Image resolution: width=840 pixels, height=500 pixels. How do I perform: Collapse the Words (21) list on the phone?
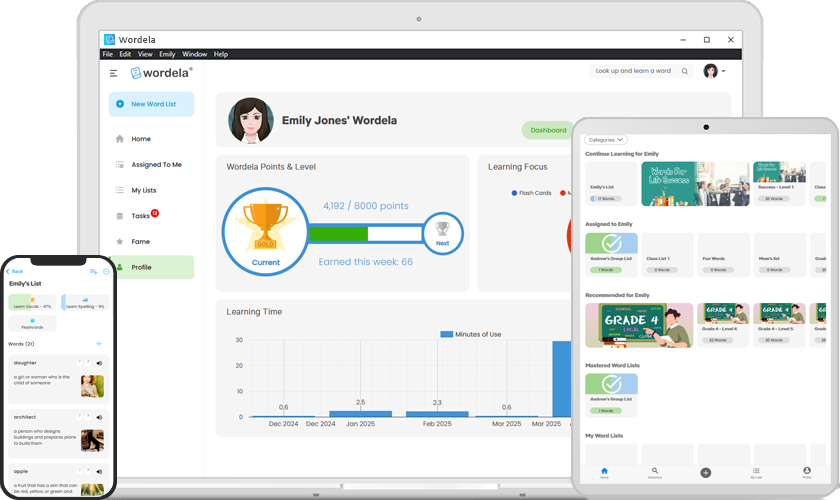(99, 344)
